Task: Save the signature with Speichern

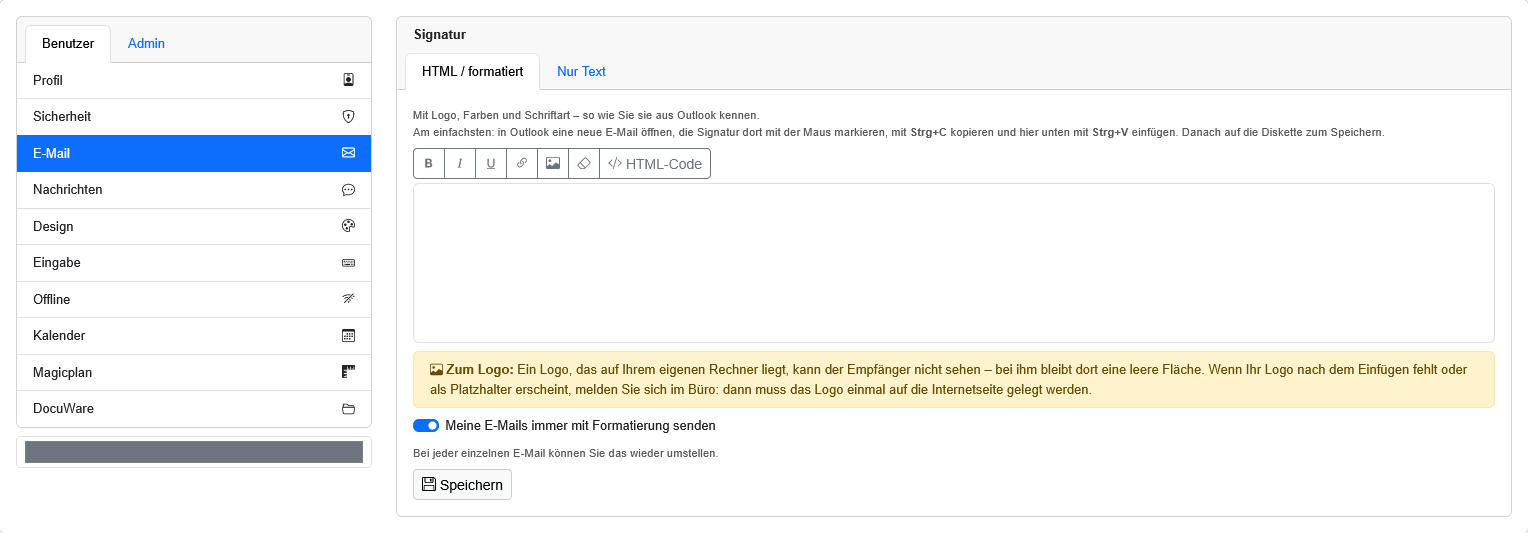Action: click(462, 484)
